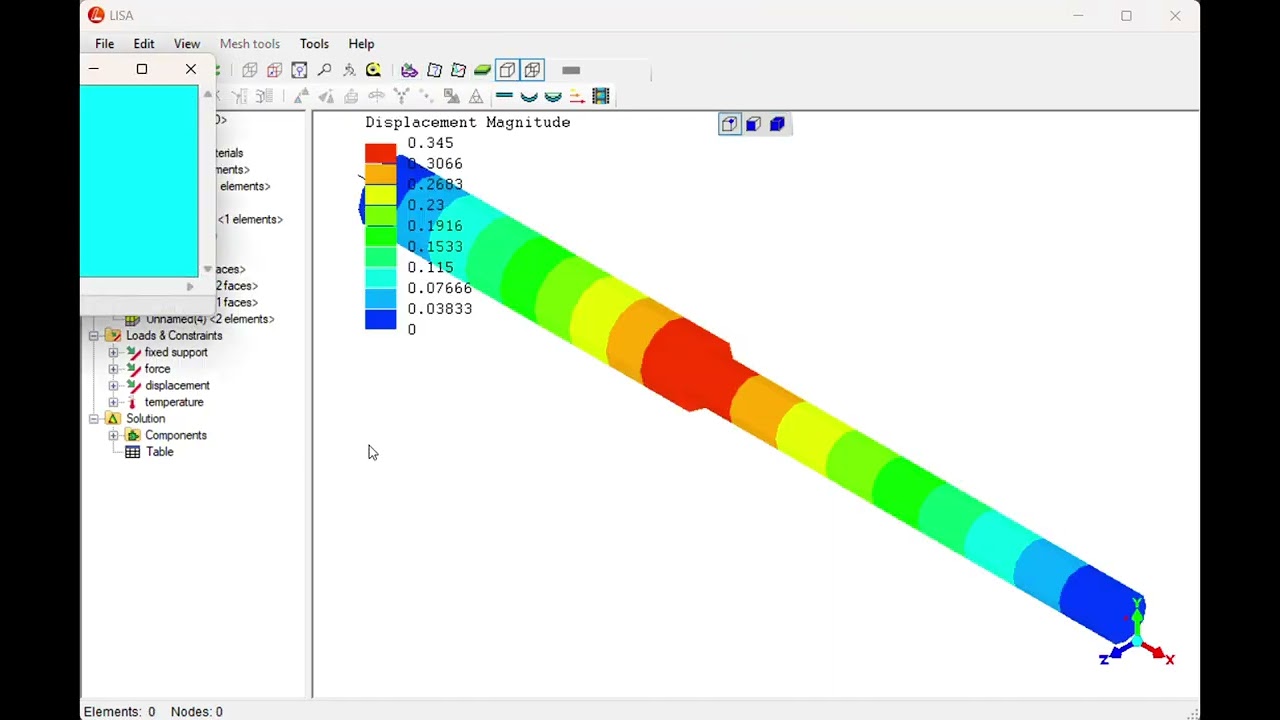
Task: Click the scroll down arrow in small overlay window
Action: (208, 269)
